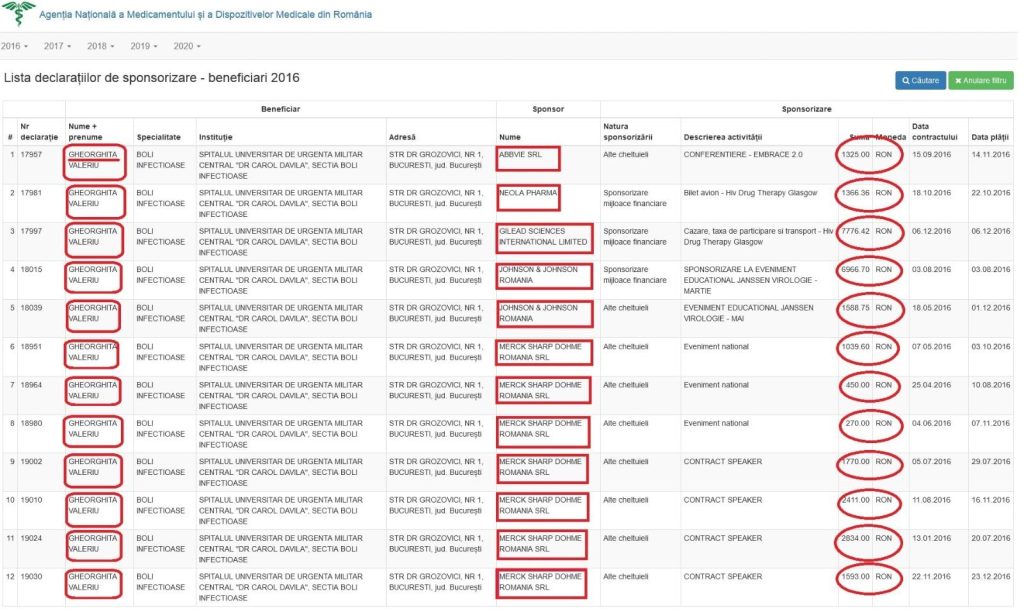Click payment date 22.10.2016

tap(991, 193)
